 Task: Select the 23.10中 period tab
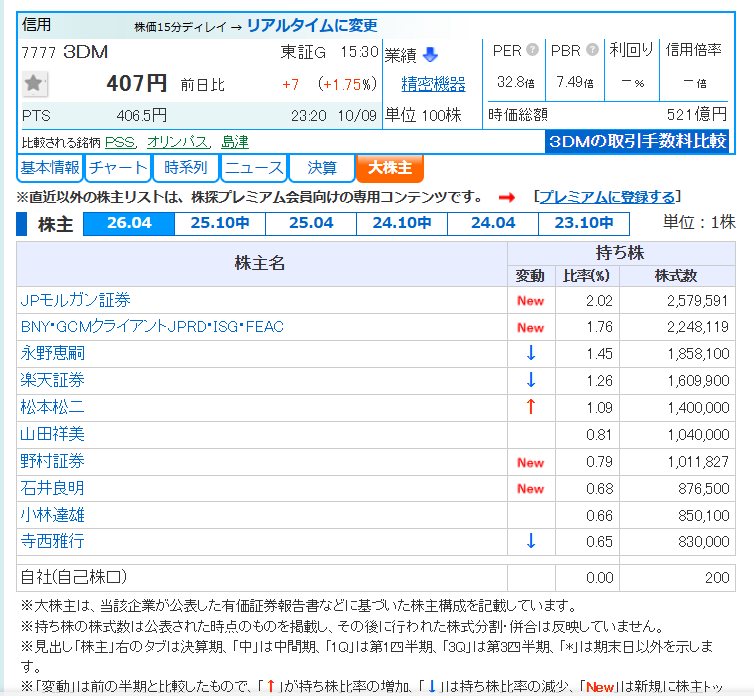pyautogui.click(x=584, y=224)
